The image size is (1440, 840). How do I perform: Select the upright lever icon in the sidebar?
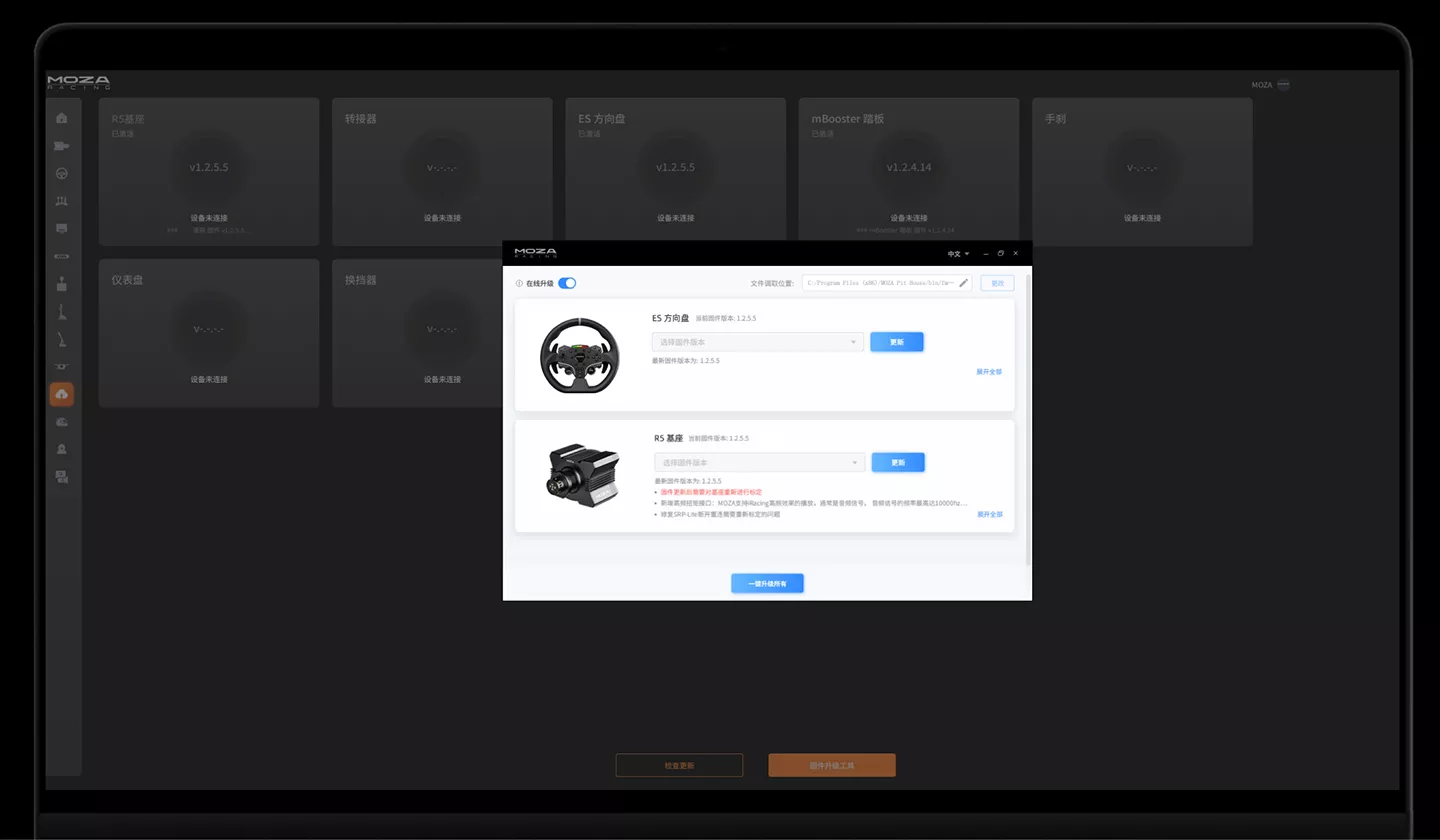(62, 311)
